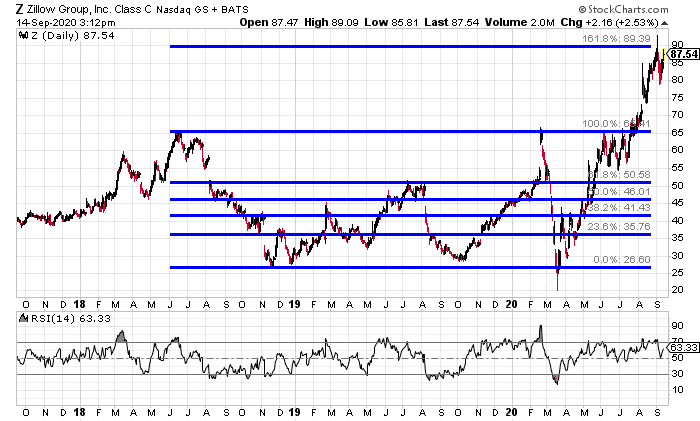Click the candlestick icon beside Z (Daily)
700x421 pixels.
point(23,35)
